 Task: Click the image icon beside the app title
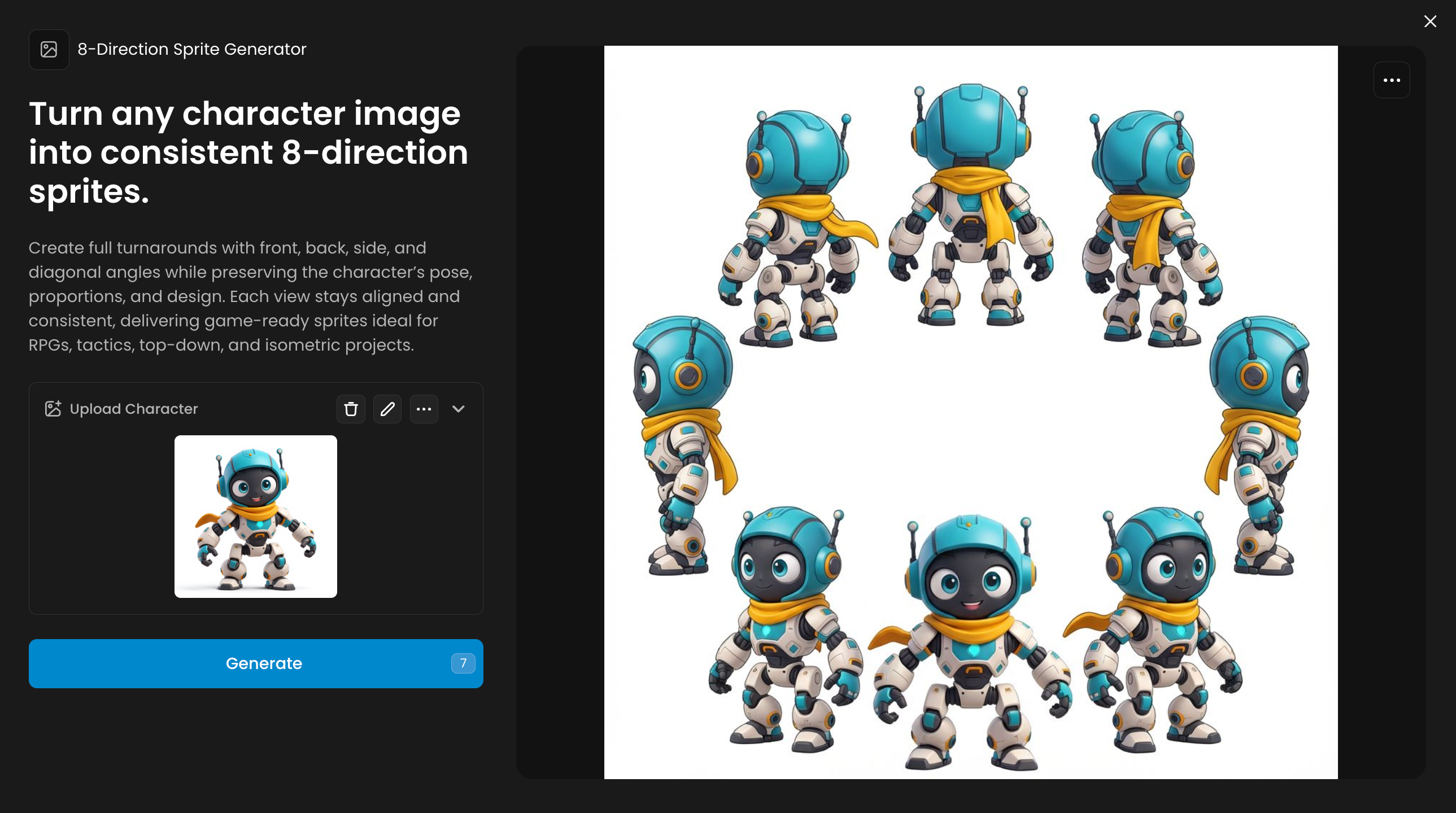pos(49,50)
